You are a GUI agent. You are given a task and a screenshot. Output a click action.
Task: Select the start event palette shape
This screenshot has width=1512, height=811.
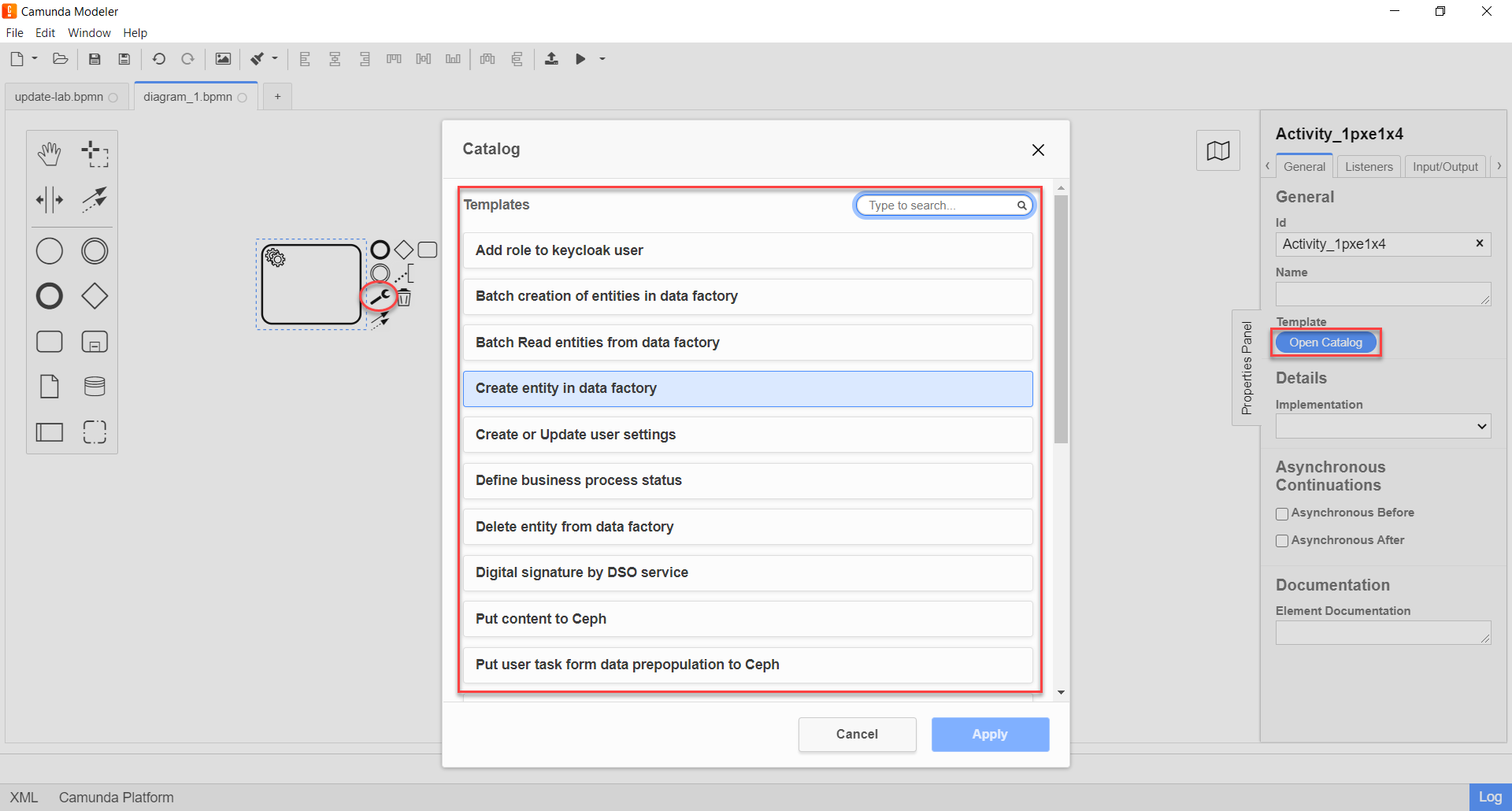pos(50,251)
